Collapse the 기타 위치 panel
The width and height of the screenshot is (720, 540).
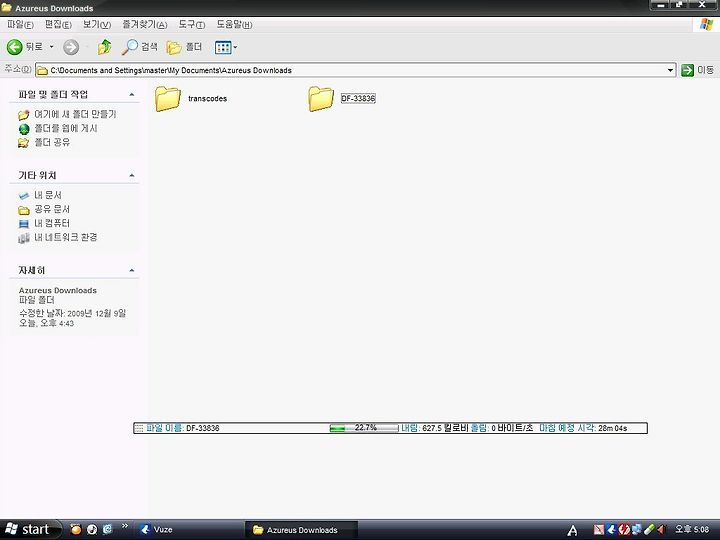coord(132,175)
